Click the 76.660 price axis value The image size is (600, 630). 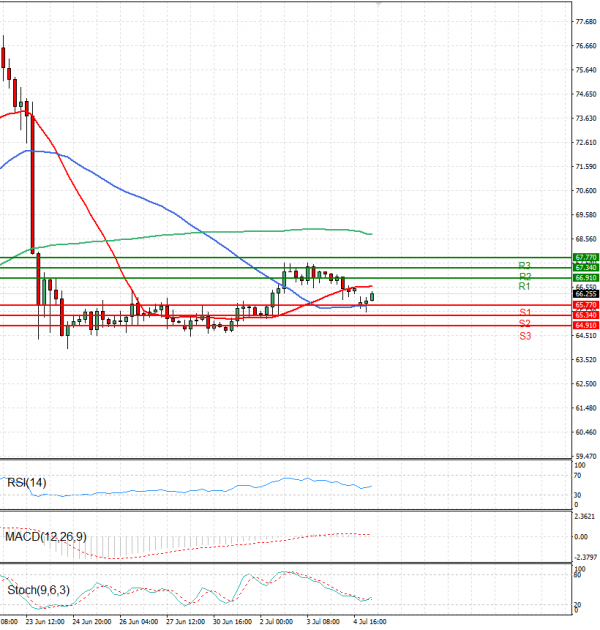(x=586, y=46)
